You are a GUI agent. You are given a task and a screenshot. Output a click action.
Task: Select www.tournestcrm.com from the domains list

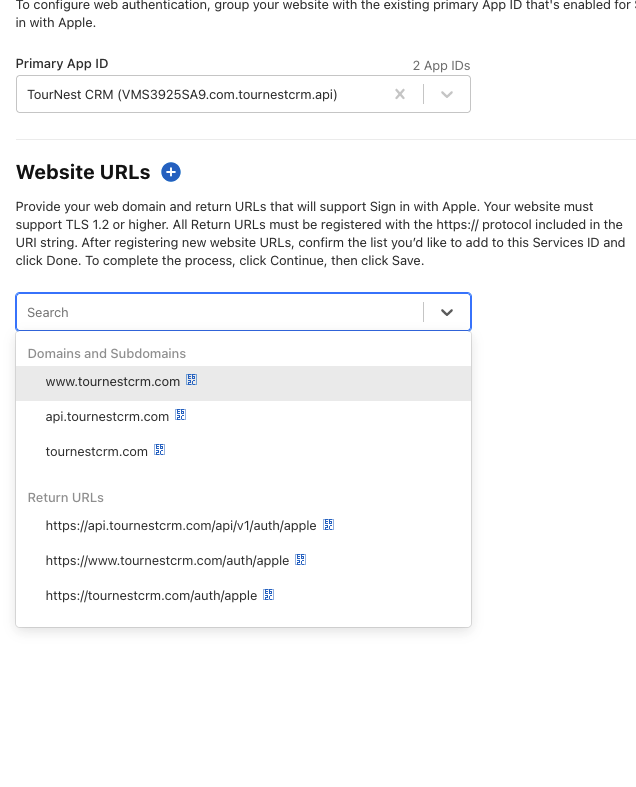click(112, 382)
